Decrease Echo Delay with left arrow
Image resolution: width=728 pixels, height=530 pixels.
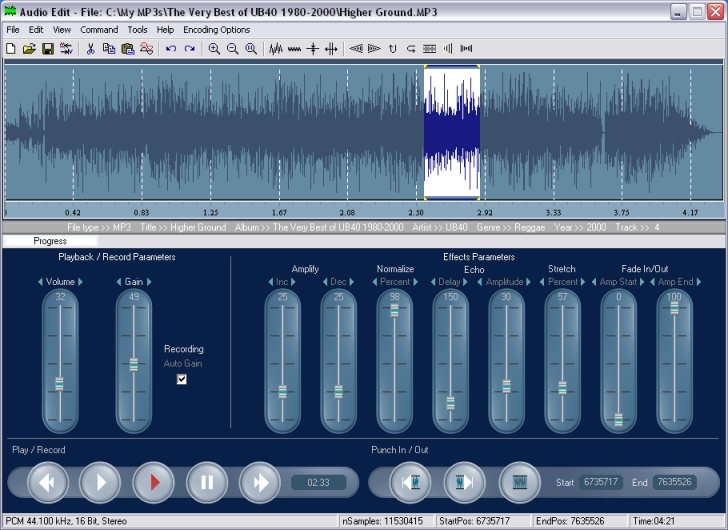coord(434,283)
